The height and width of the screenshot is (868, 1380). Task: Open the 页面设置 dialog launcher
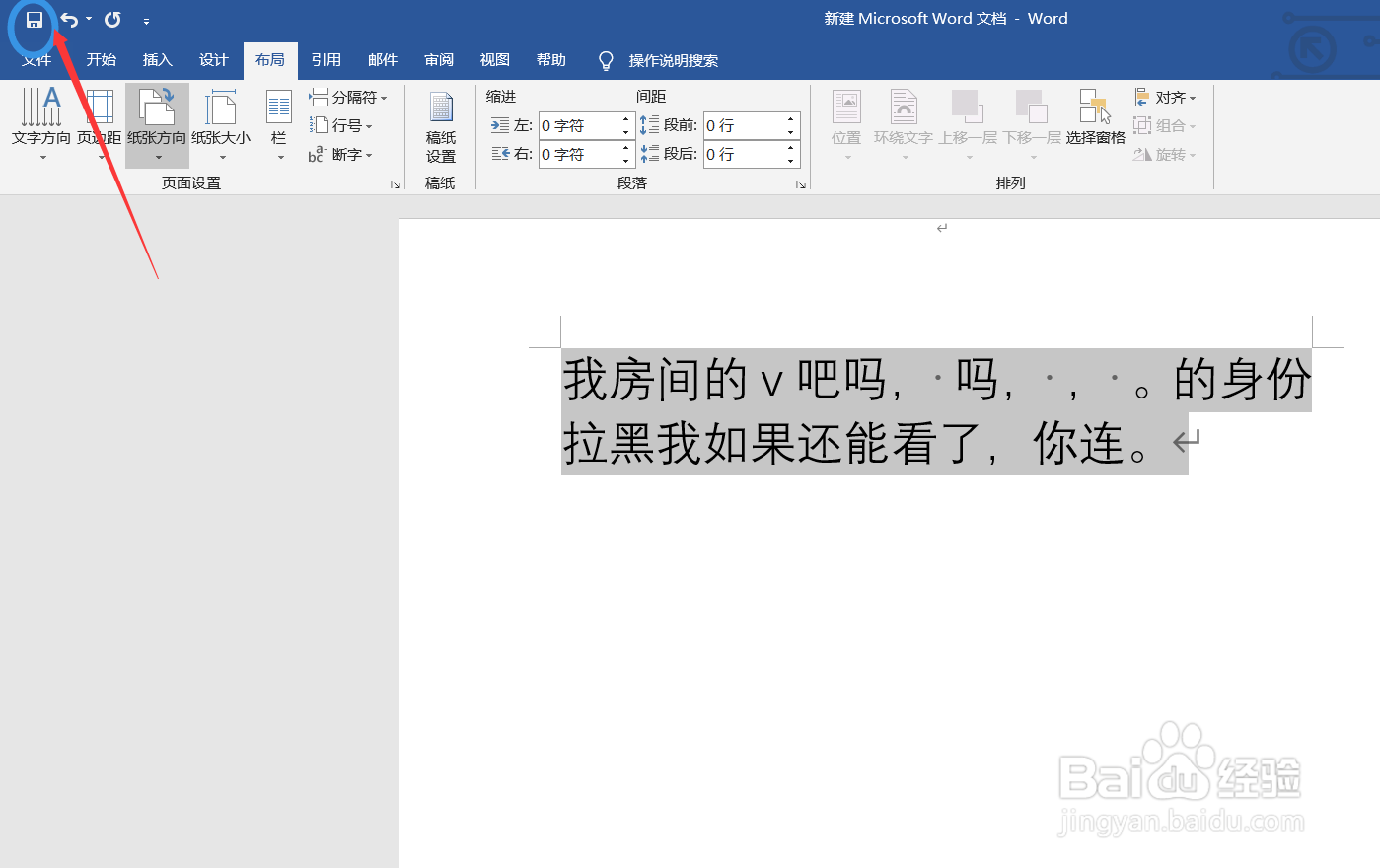coord(396,184)
